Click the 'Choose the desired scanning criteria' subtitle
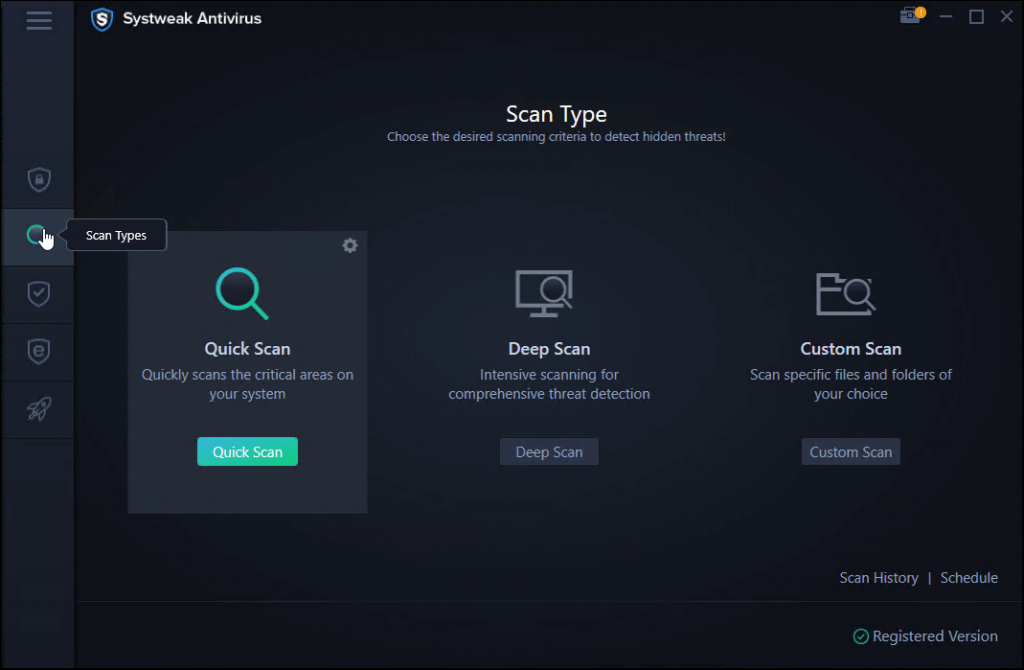The image size is (1024, 670). pyautogui.click(x=556, y=136)
